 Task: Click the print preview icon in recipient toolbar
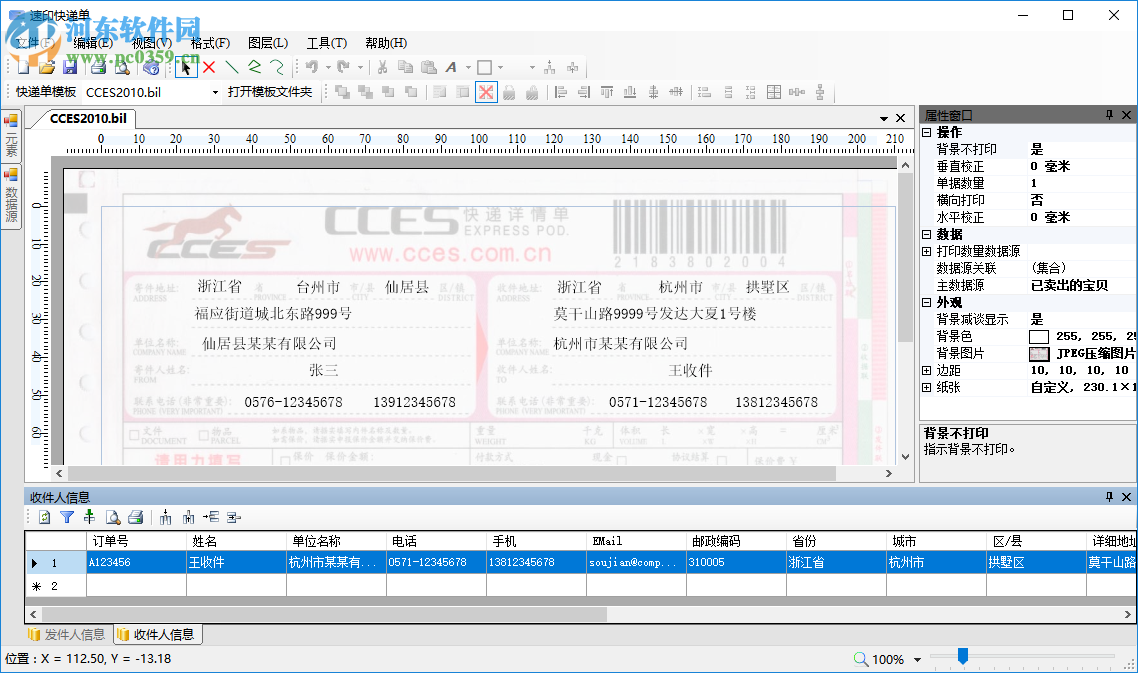click(x=112, y=517)
